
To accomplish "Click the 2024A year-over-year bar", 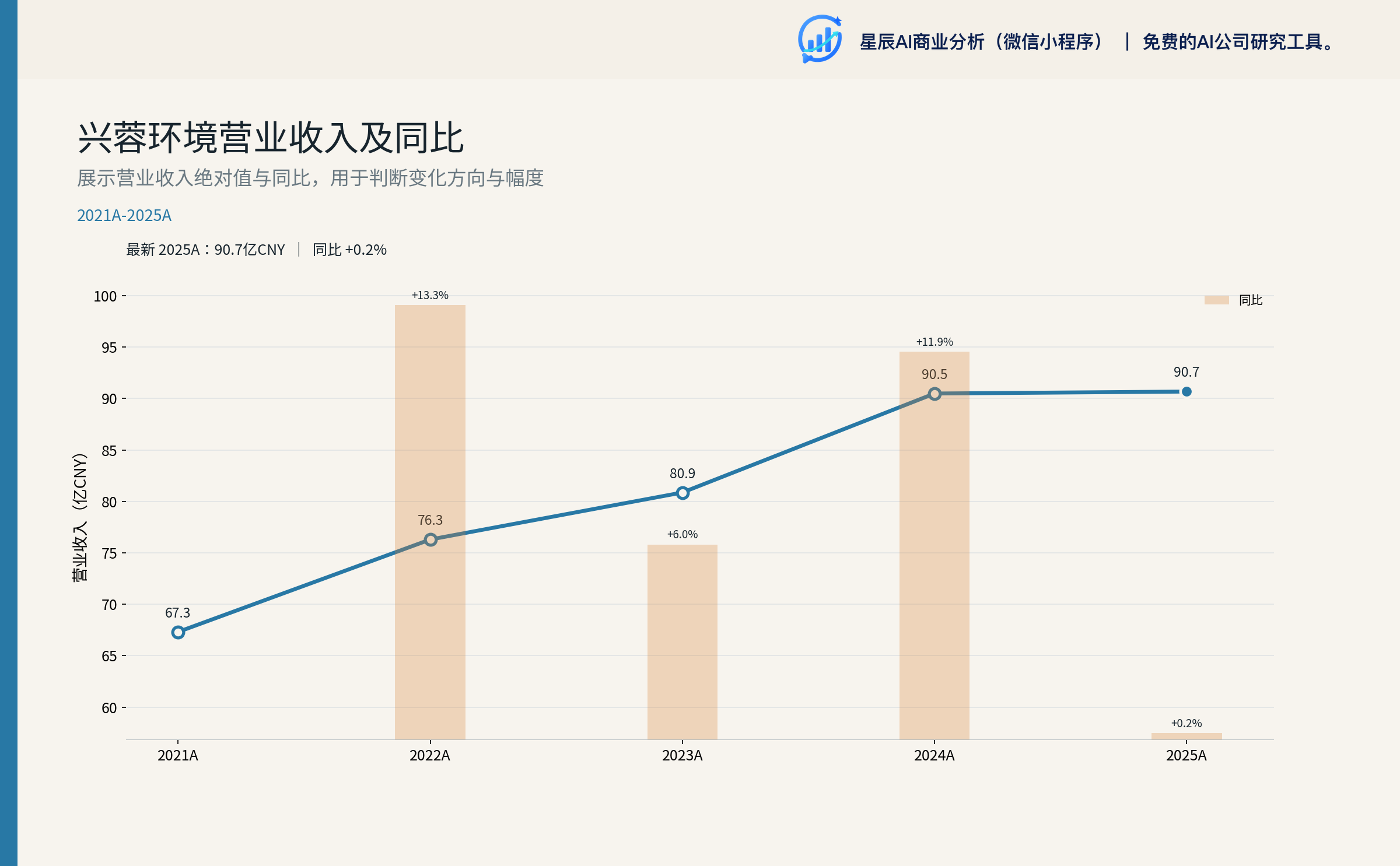I will point(935,545).
